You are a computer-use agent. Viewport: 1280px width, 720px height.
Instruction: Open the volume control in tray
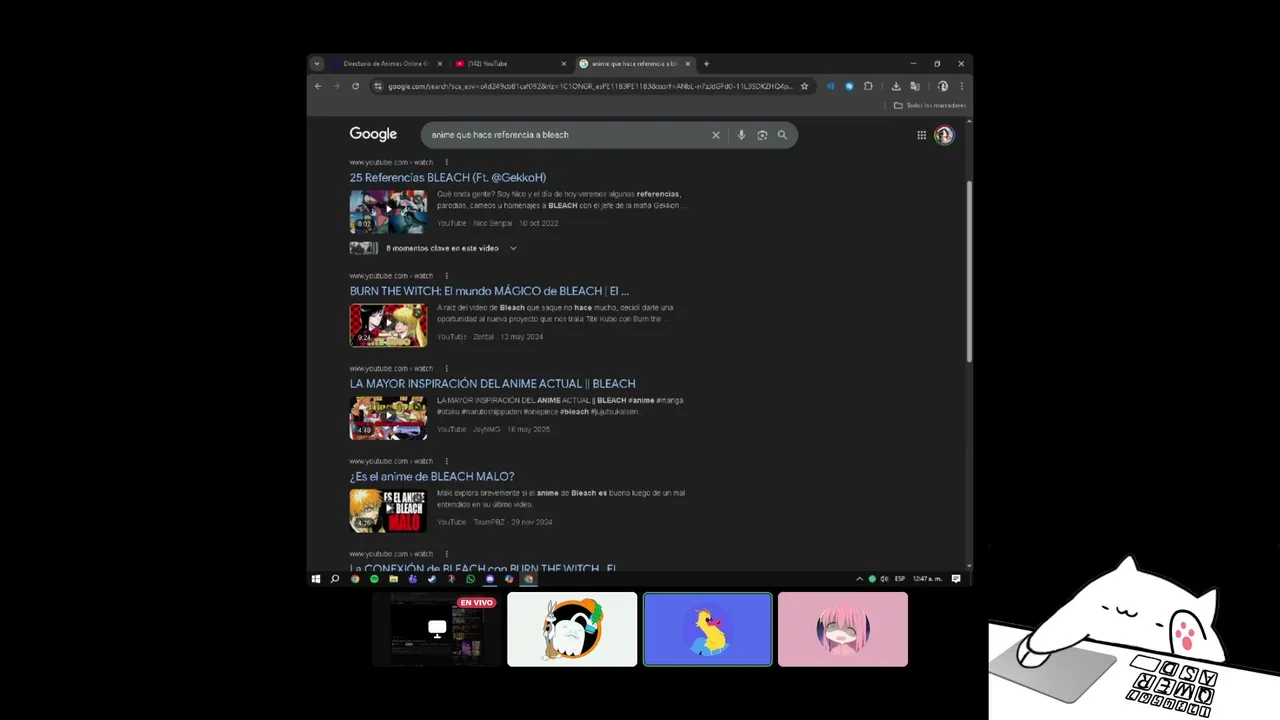[x=885, y=579]
